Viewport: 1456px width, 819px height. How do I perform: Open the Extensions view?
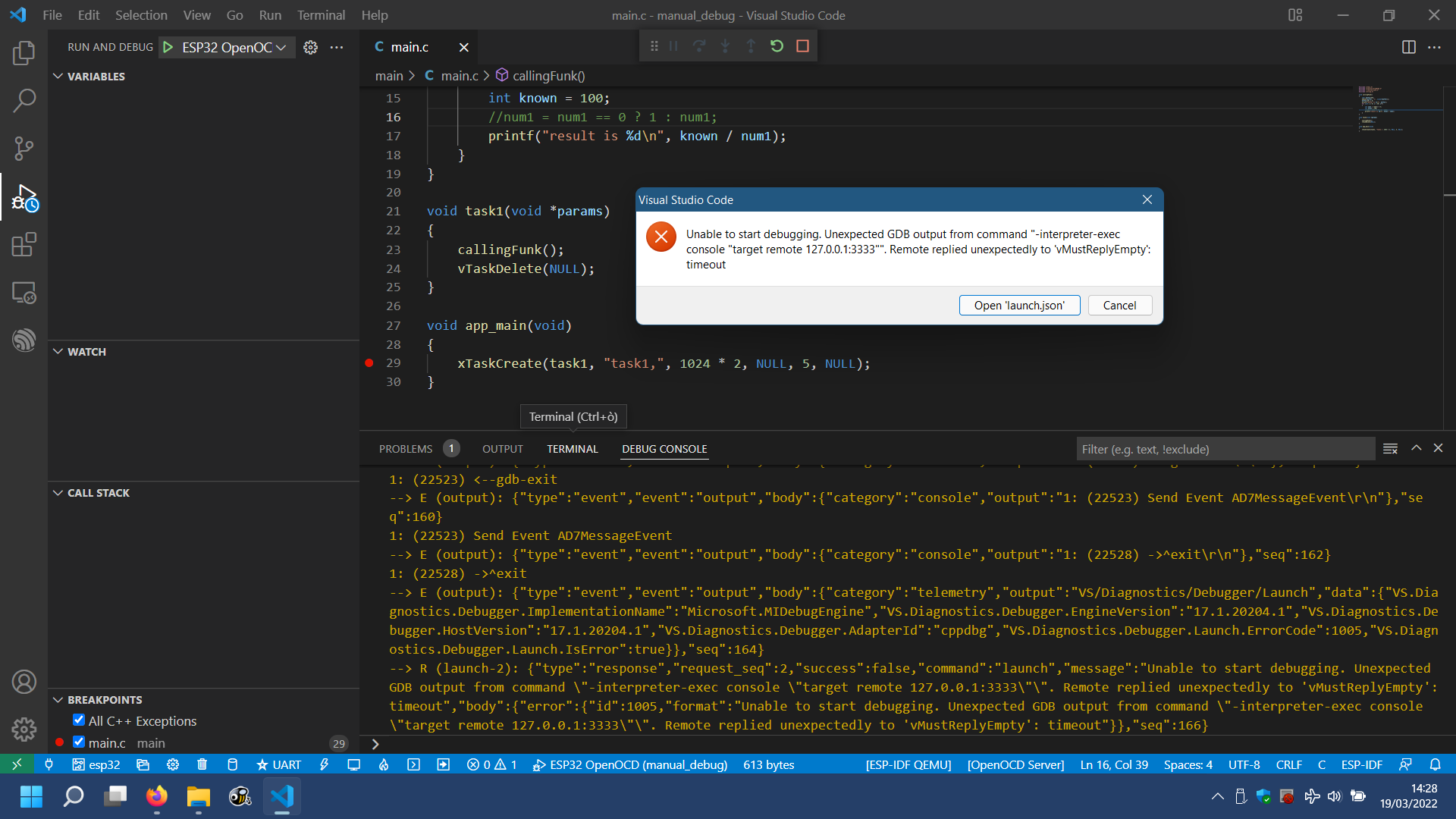24,245
